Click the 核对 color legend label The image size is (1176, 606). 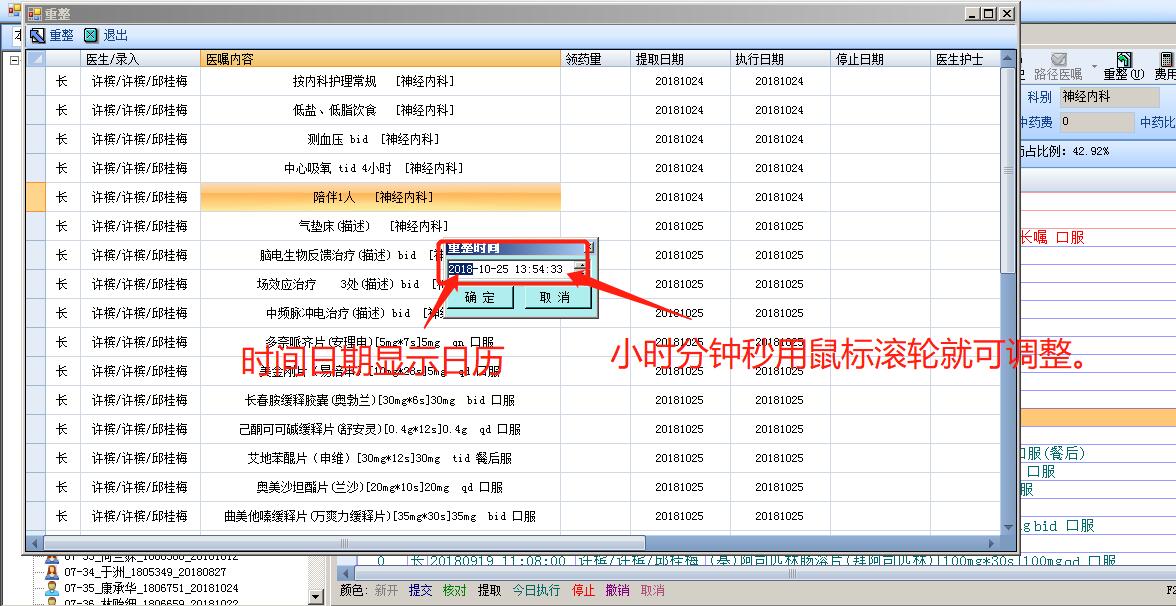tap(454, 591)
